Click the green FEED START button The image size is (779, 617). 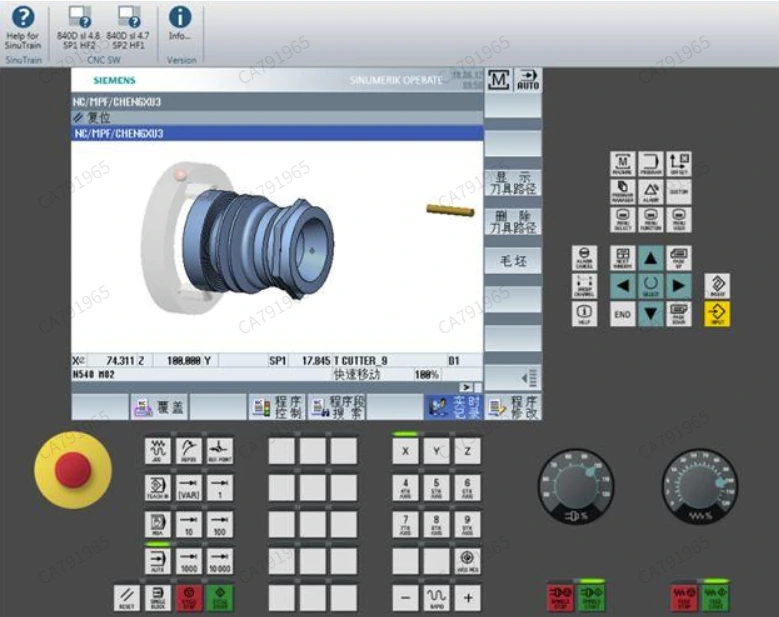tap(715, 598)
